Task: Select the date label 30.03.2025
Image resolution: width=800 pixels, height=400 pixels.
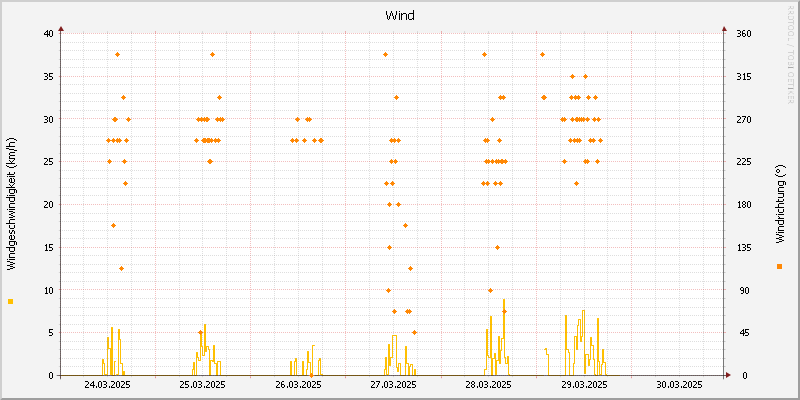Action: [680, 384]
